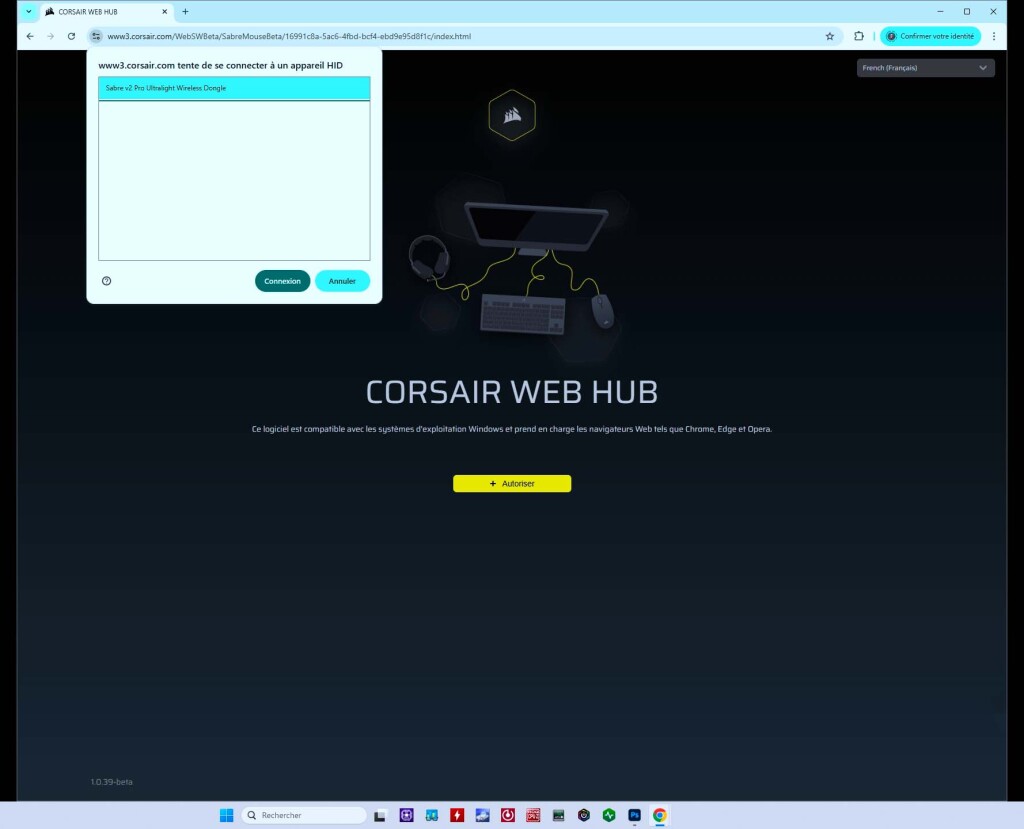Image resolution: width=1024 pixels, height=829 pixels.
Task: Click the browser forward arrow
Action: pos(50,37)
